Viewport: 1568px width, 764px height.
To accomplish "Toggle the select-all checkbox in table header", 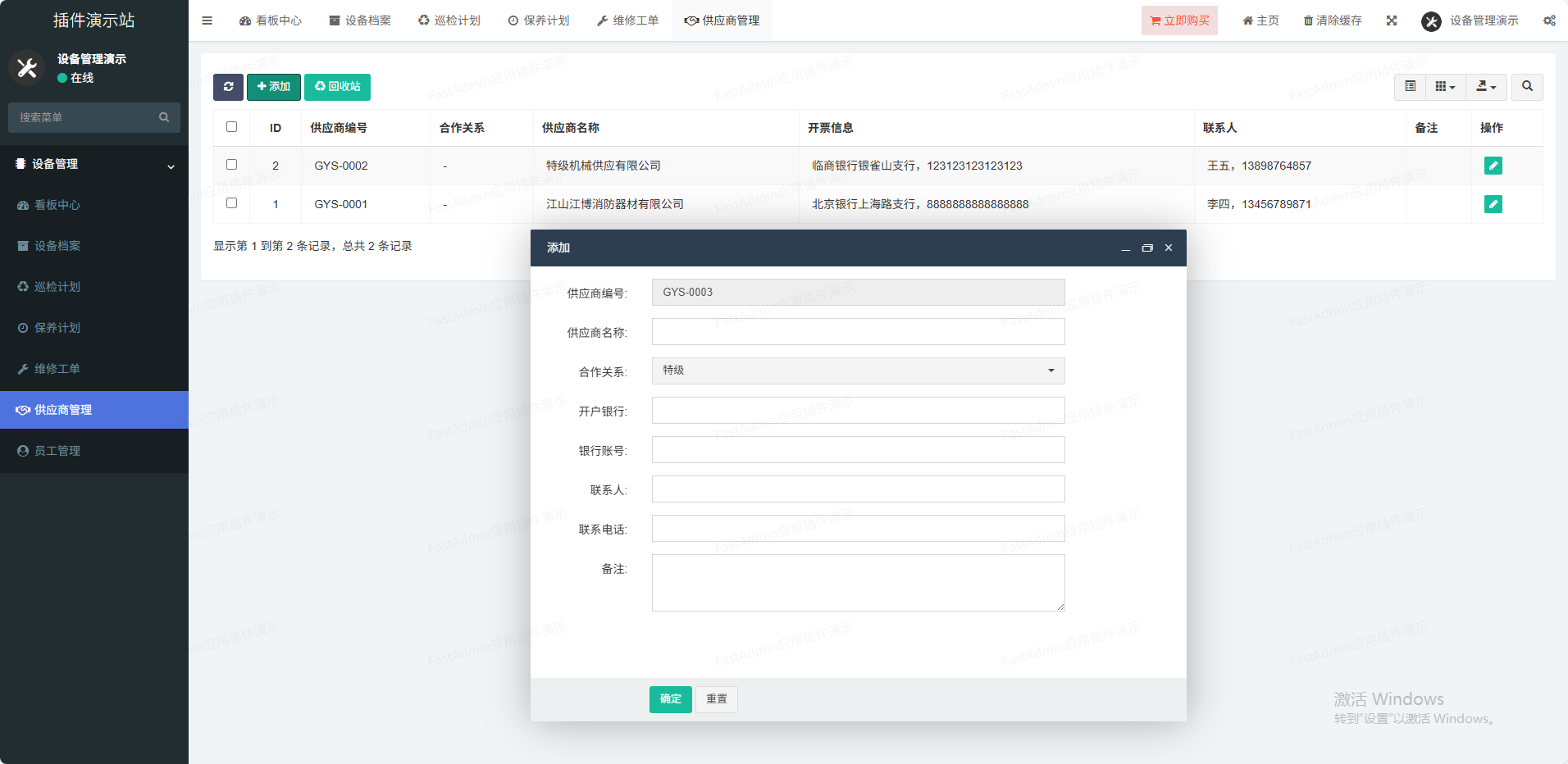I will click(232, 127).
